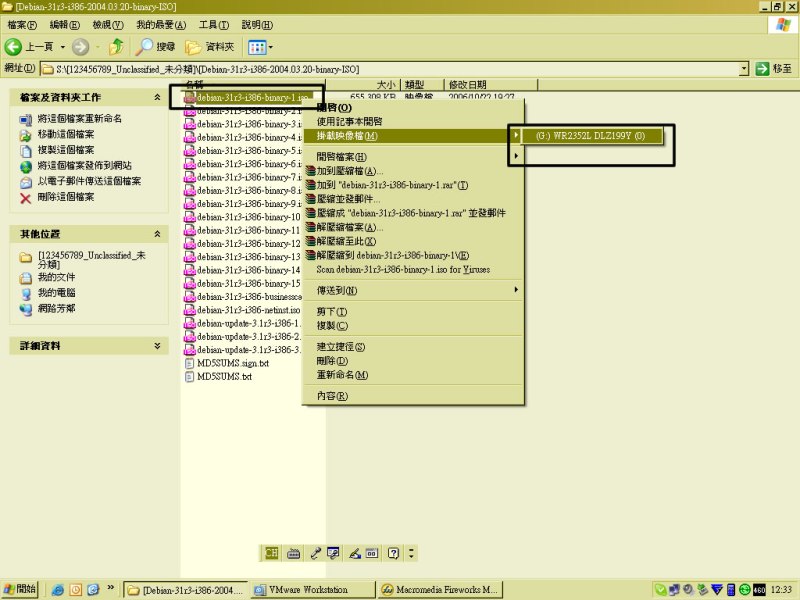Launch Internet Explorer from Quick Launch
The height and width of the screenshot is (600, 800).
(58, 590)
